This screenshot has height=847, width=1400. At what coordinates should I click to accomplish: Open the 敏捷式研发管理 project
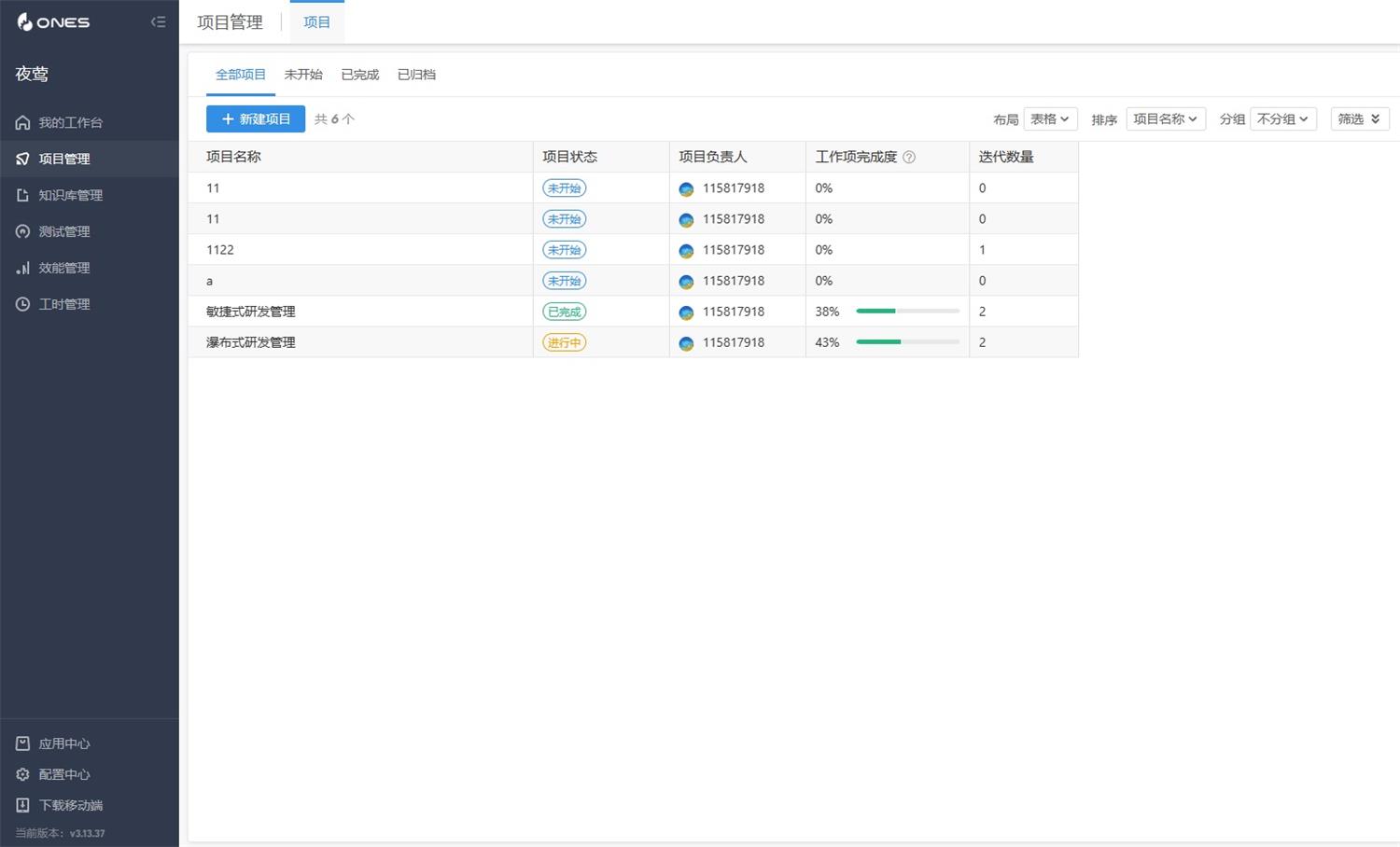point(250,312)
